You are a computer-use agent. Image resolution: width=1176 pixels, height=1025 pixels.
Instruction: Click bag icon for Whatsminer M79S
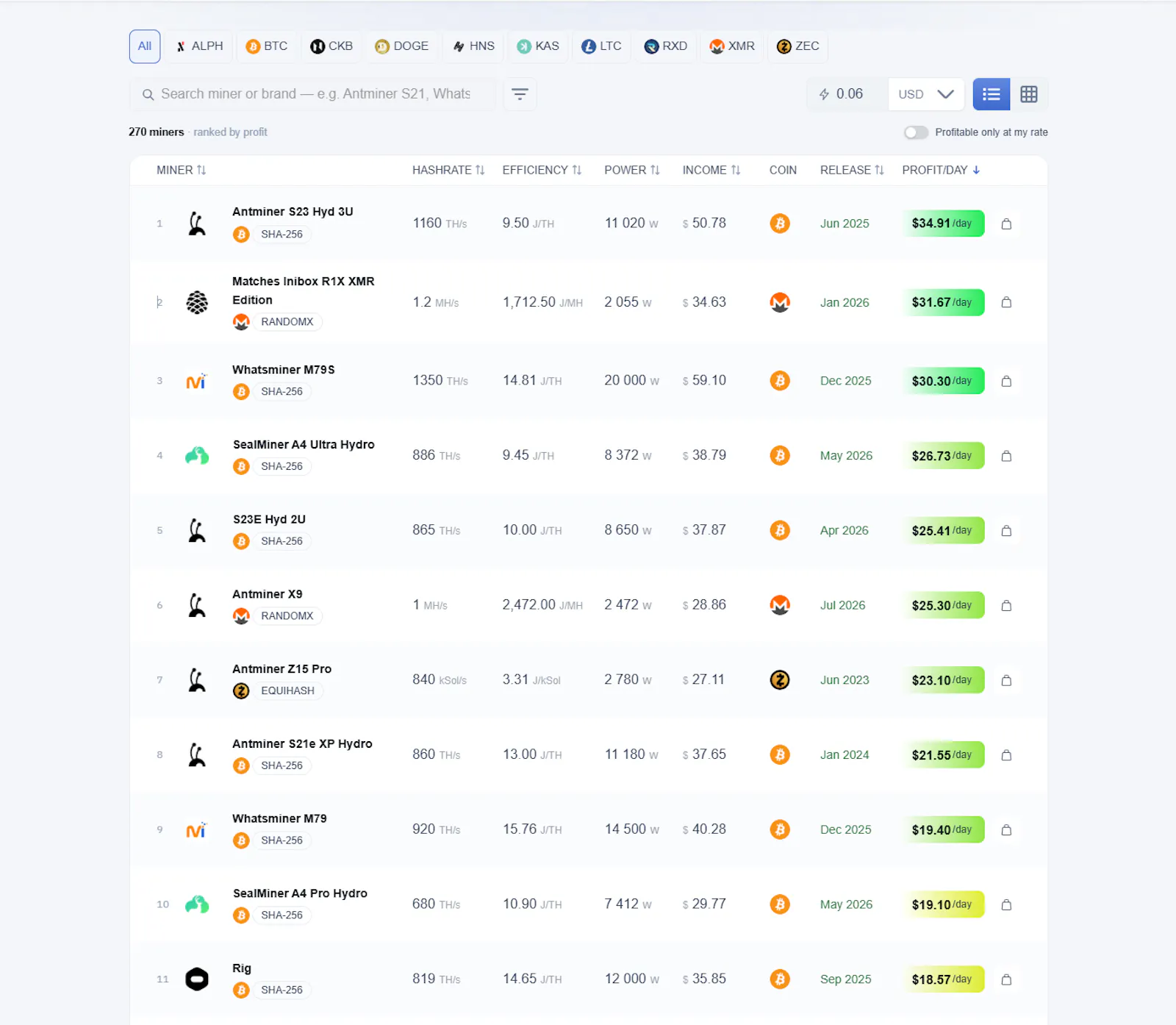pos(1006,381)
